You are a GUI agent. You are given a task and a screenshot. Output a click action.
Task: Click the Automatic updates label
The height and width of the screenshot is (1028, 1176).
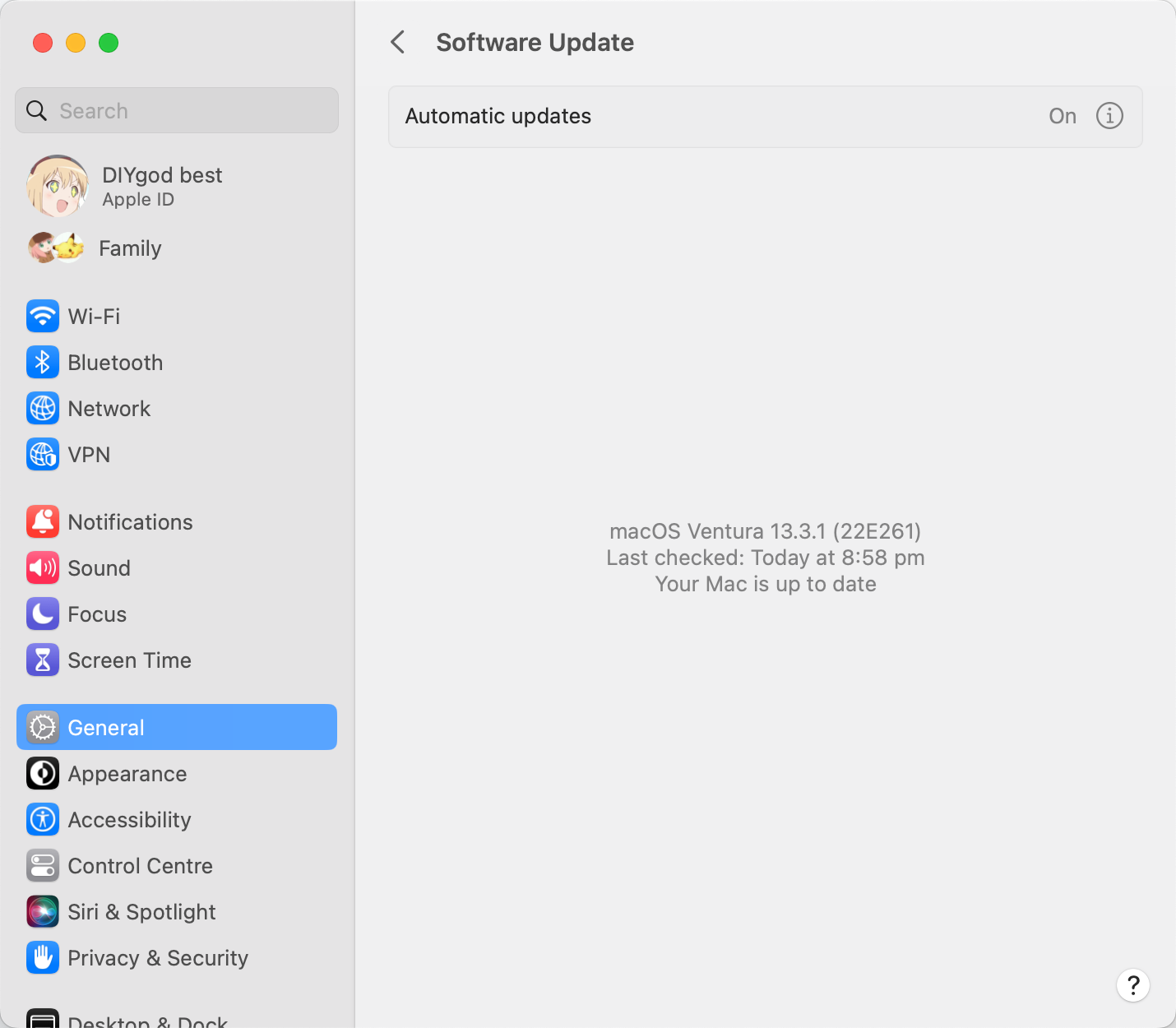(x=498, y=116)
